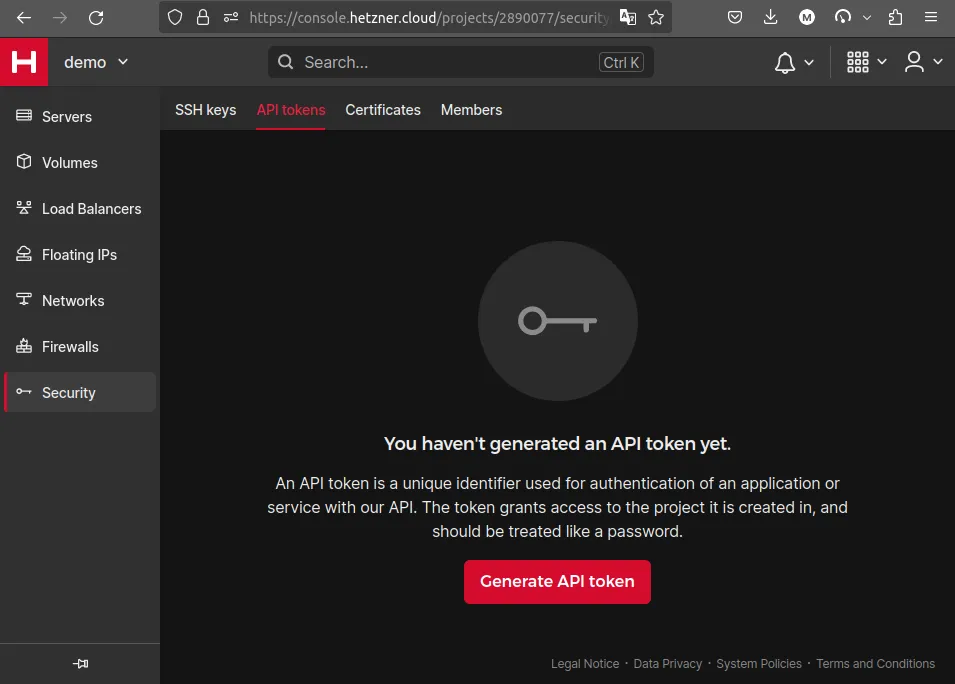
Task: Open the Floating IPs section
Action: tap(79, 255)
